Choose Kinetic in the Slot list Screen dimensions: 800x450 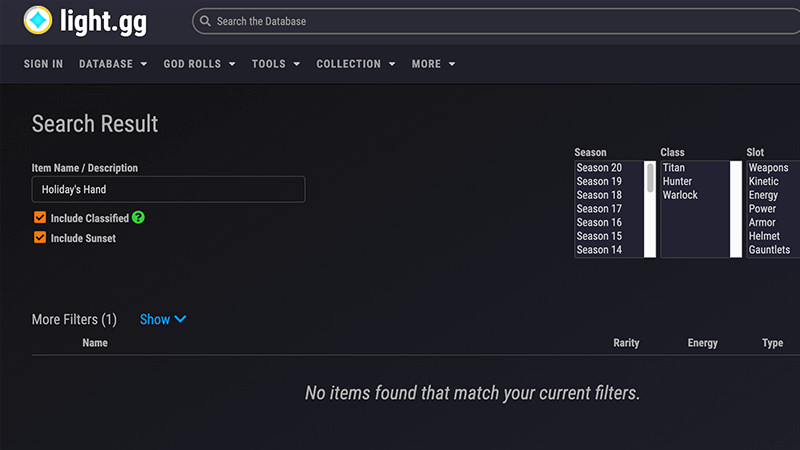763,182
